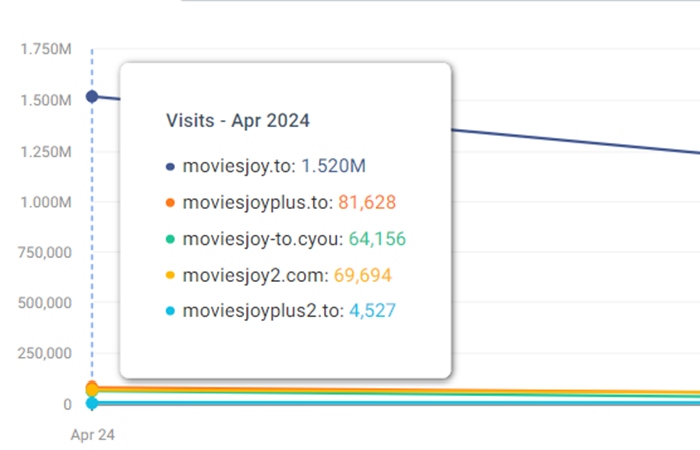Click the 500,000 y-axis label

[45, 304]
